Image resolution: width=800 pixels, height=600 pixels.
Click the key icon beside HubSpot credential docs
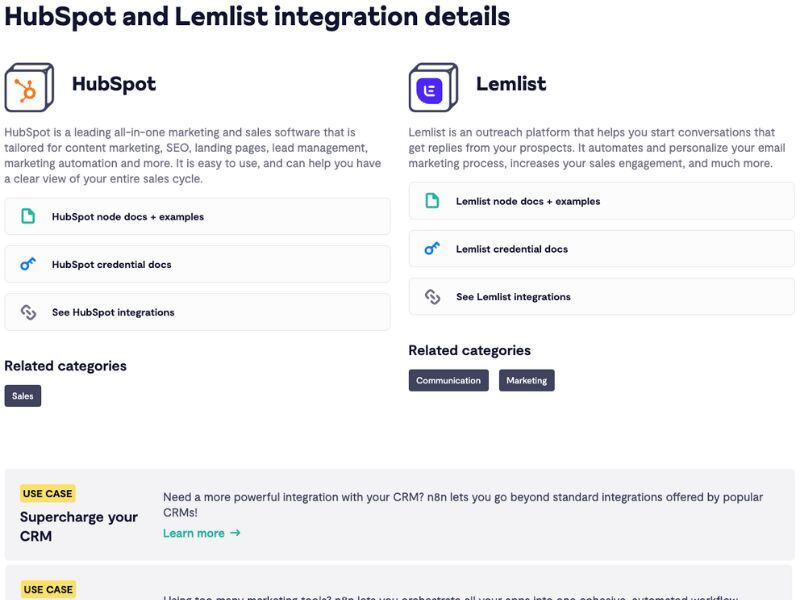click(28, 264)
